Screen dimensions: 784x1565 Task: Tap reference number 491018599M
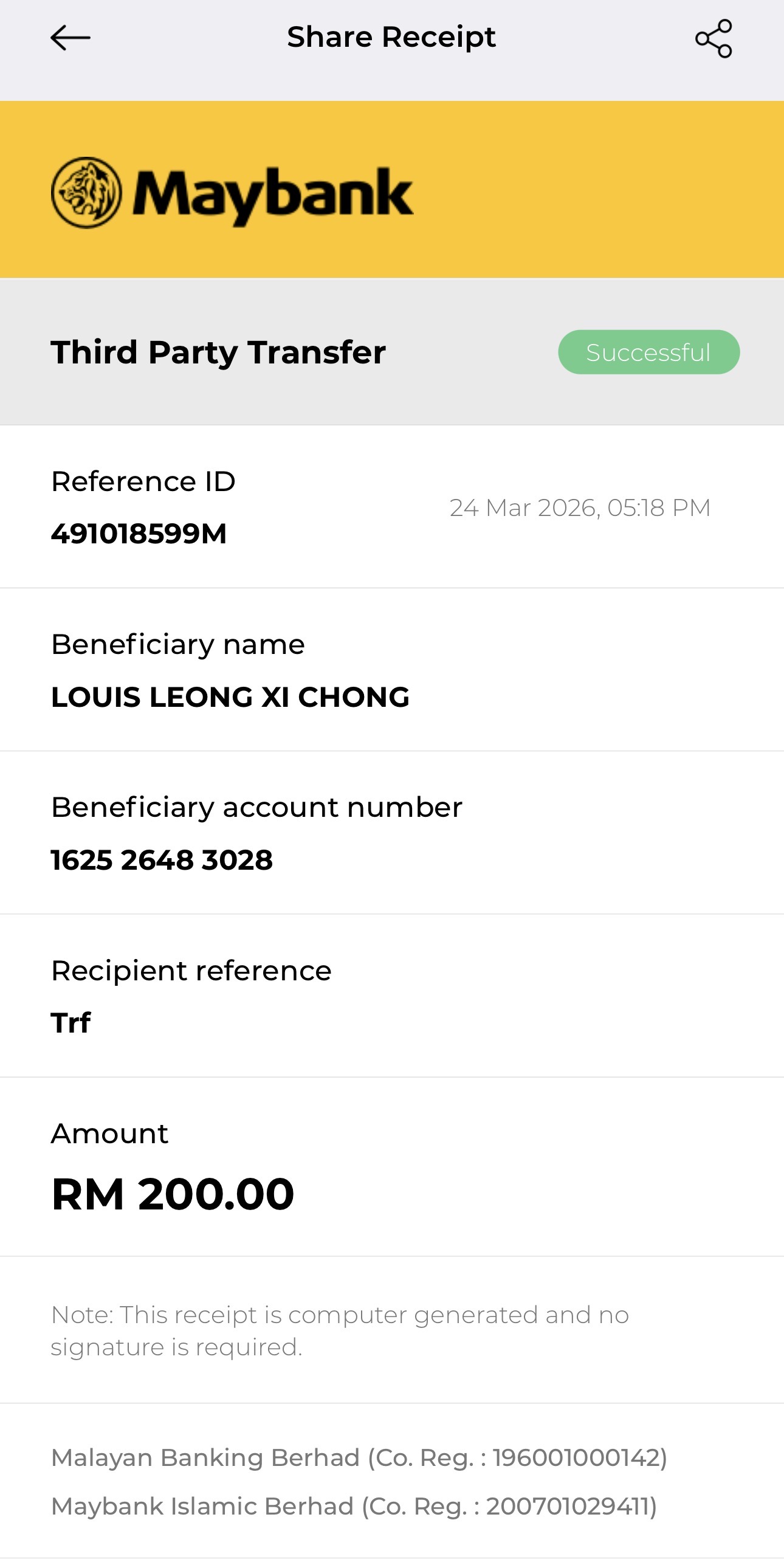[139, 534]
